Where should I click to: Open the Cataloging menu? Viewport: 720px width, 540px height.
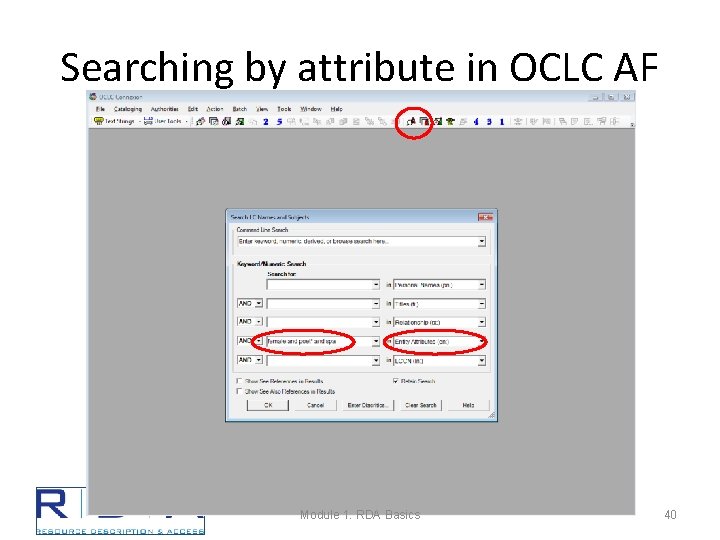click(128, 109)
